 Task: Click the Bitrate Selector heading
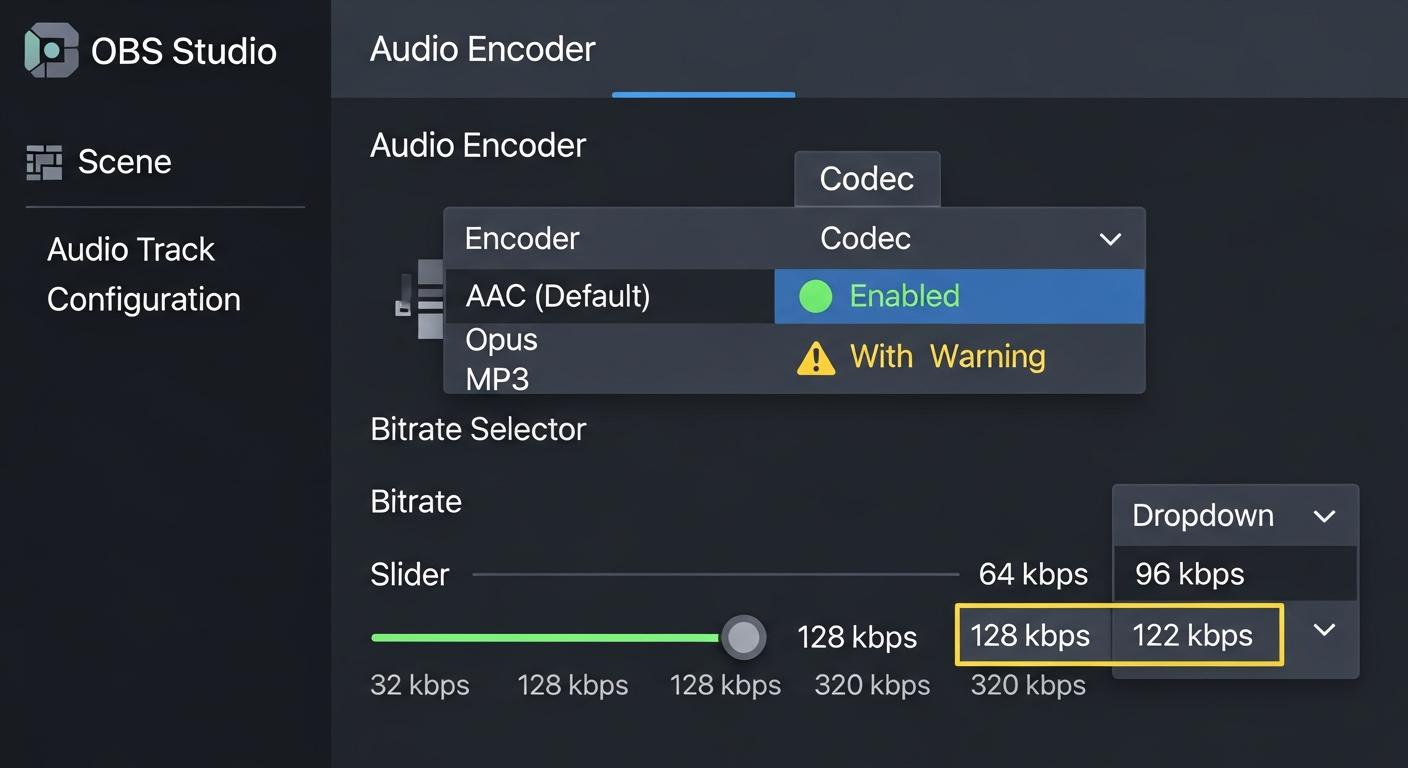[x=478, y=429]
